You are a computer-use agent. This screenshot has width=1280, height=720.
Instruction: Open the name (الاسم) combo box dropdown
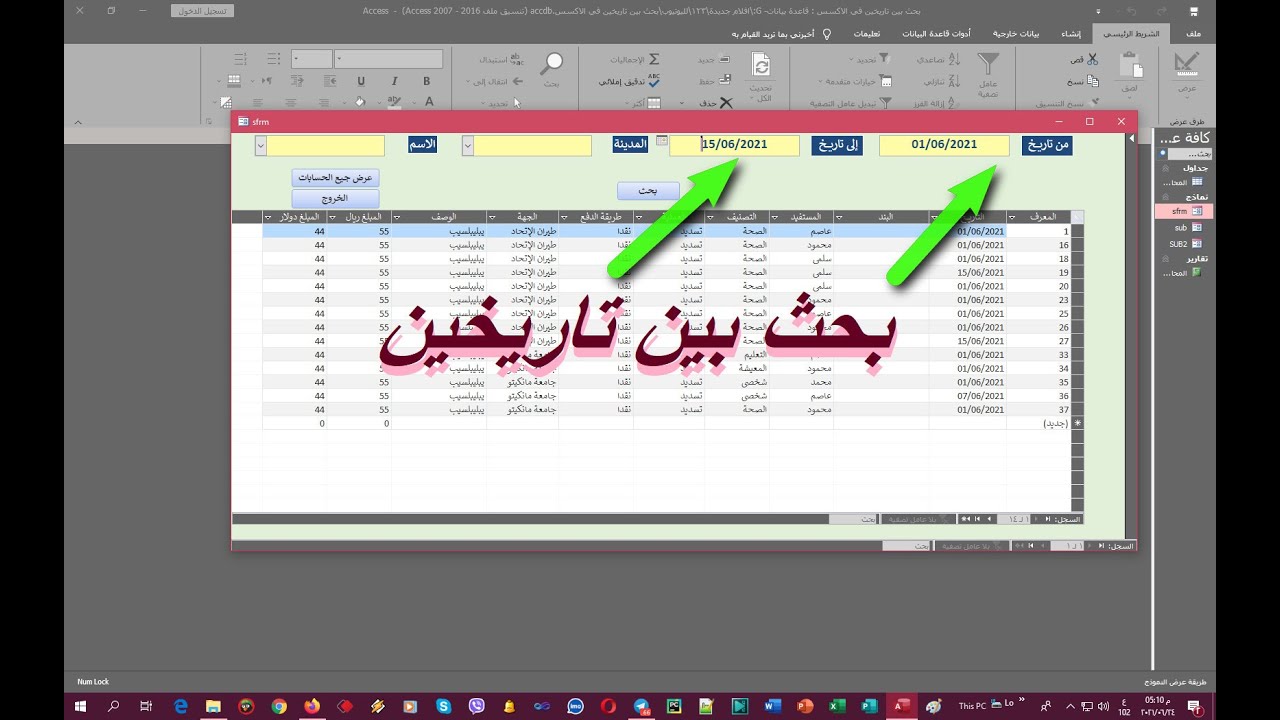pyautogui.click(x=260, y=146)
